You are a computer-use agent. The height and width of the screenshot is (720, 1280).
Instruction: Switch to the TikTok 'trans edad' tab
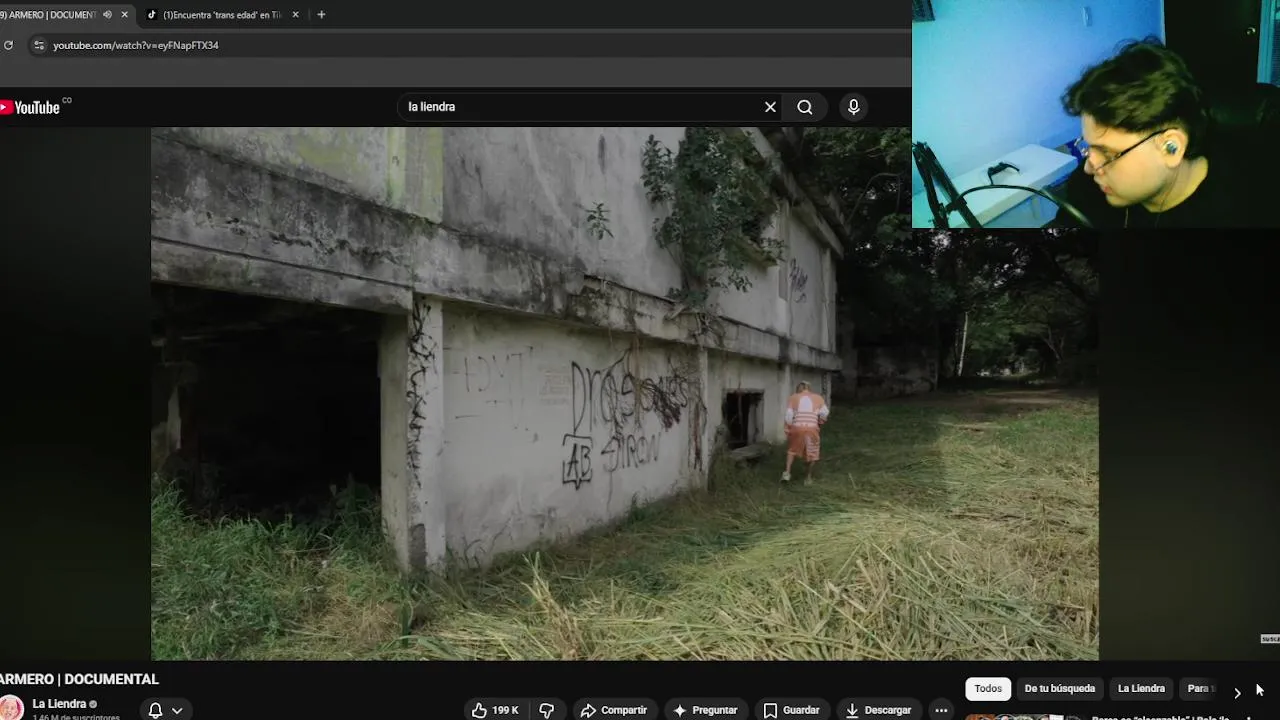click(x=220, y=15)
